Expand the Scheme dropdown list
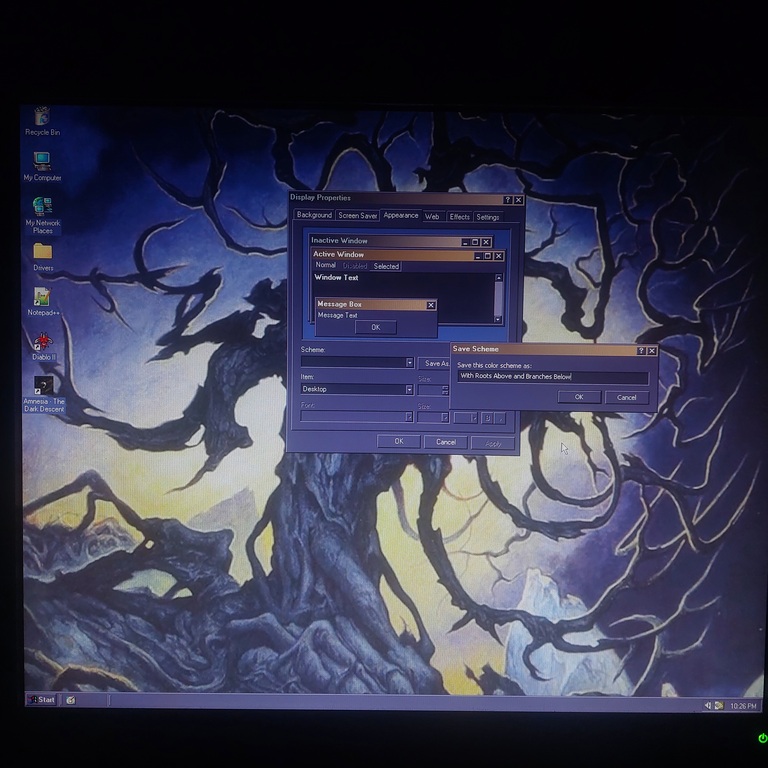Viewport: 768px width, 768px height. tap(409, 363)
